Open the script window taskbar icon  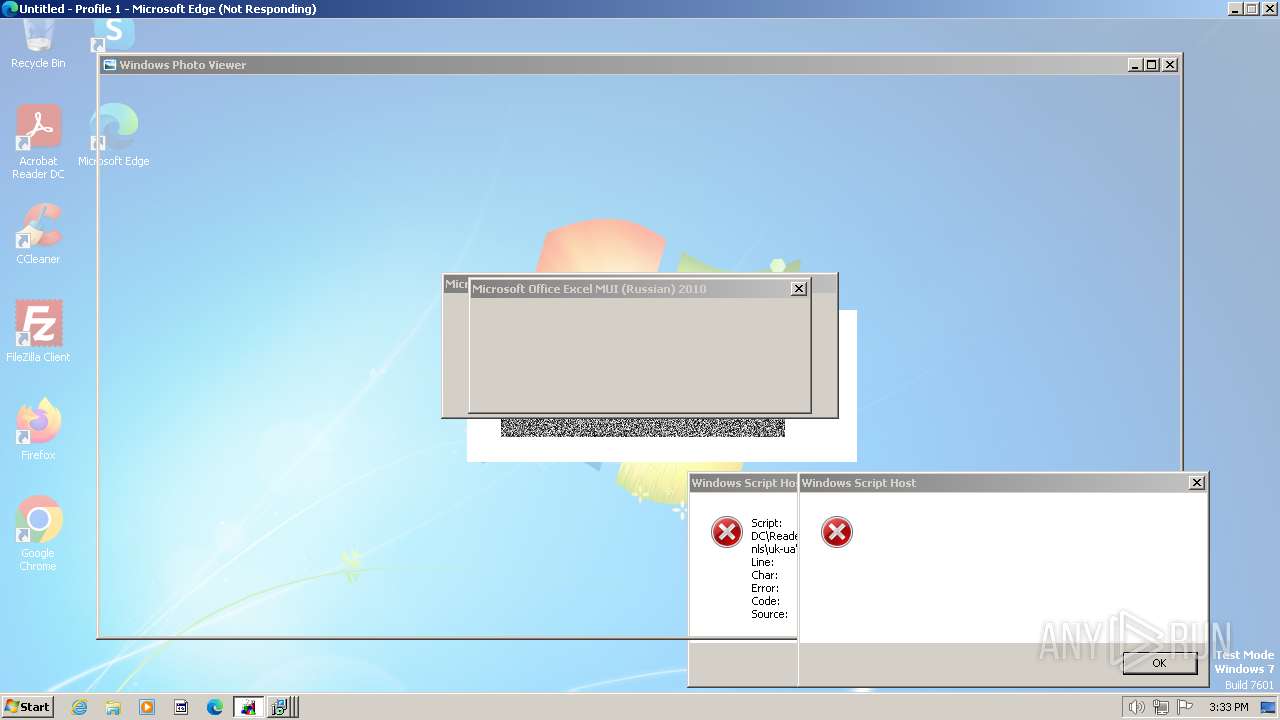coord(181,707)
